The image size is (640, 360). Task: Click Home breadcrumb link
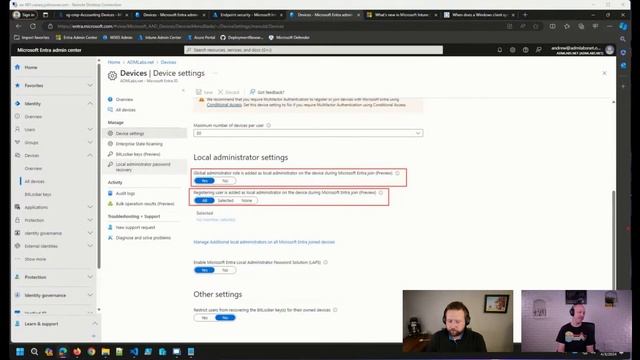(x=114, y=62)
